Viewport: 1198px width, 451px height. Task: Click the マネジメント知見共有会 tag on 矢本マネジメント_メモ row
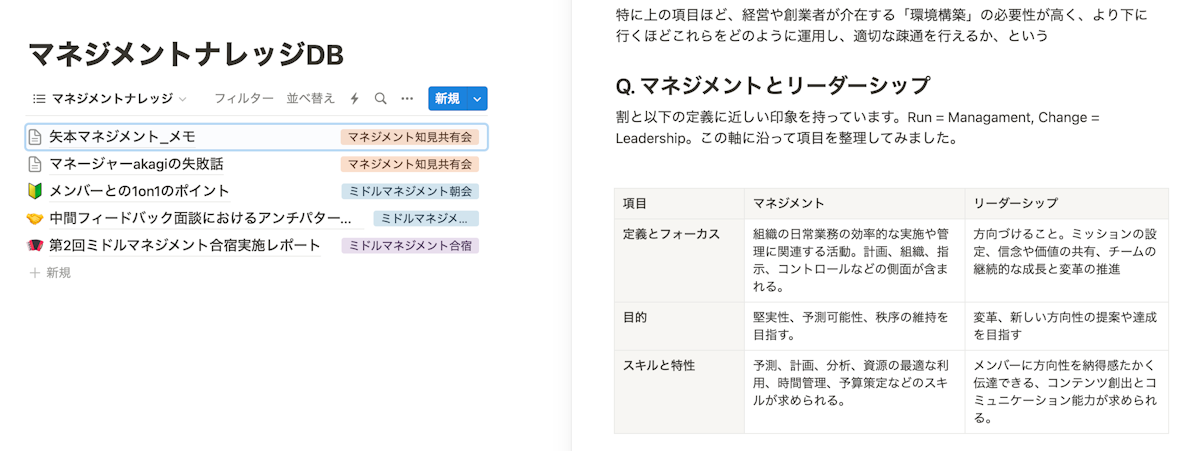[x=410, y=137]
